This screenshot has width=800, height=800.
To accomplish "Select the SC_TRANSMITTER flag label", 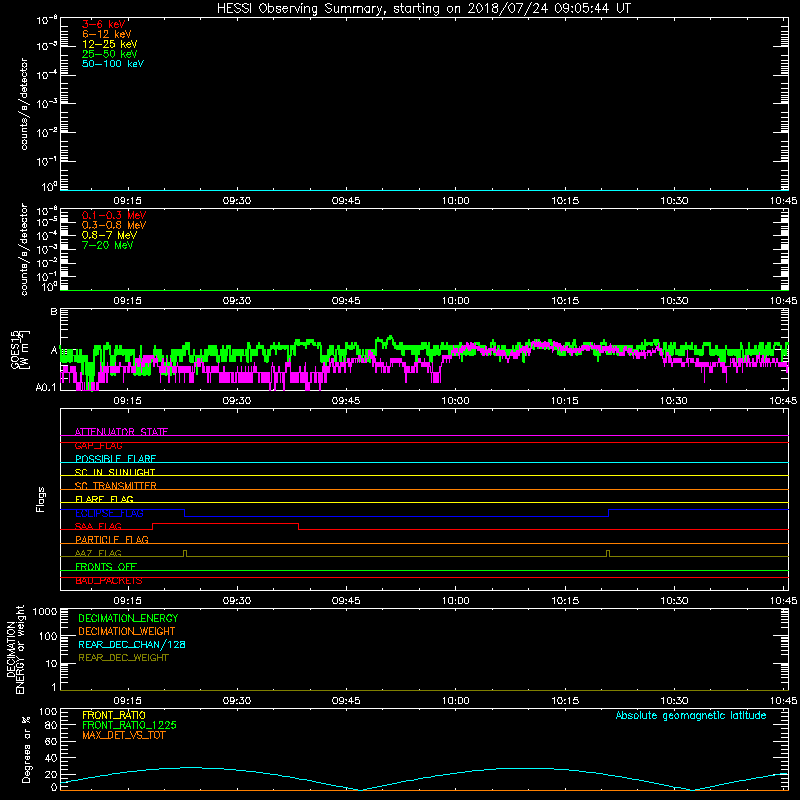I will coord(116,486).
